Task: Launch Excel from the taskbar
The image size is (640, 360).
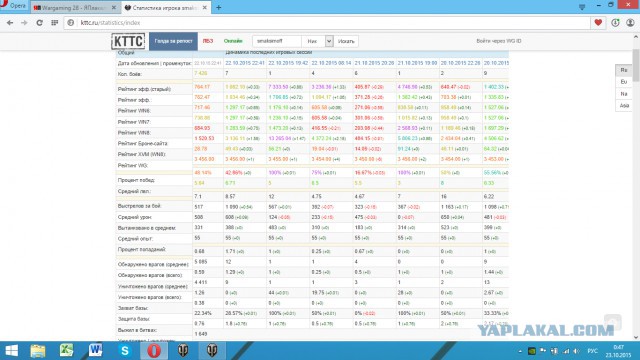Action: [67, 351]
